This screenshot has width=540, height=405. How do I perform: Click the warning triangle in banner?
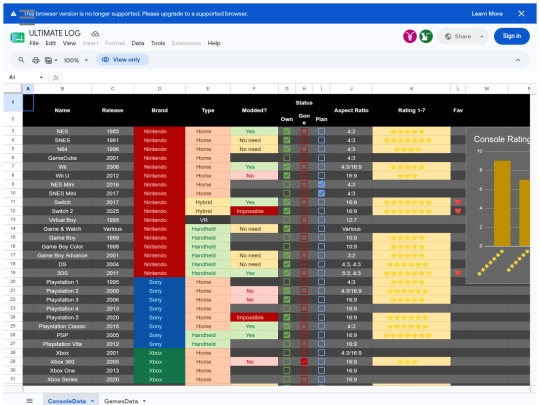[x=13, y=14]
